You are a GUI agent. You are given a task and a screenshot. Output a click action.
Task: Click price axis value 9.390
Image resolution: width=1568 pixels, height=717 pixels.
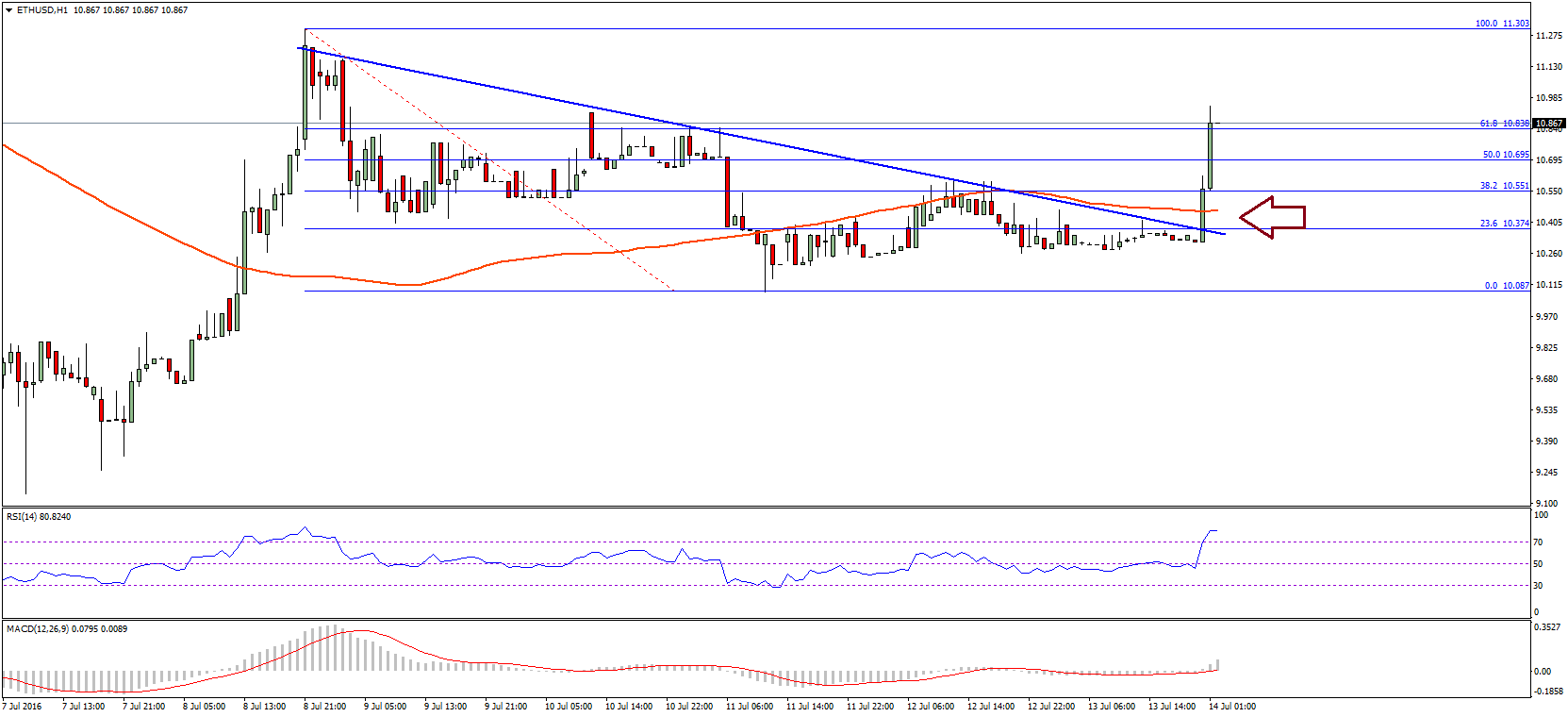click(x=1546, y=442)
